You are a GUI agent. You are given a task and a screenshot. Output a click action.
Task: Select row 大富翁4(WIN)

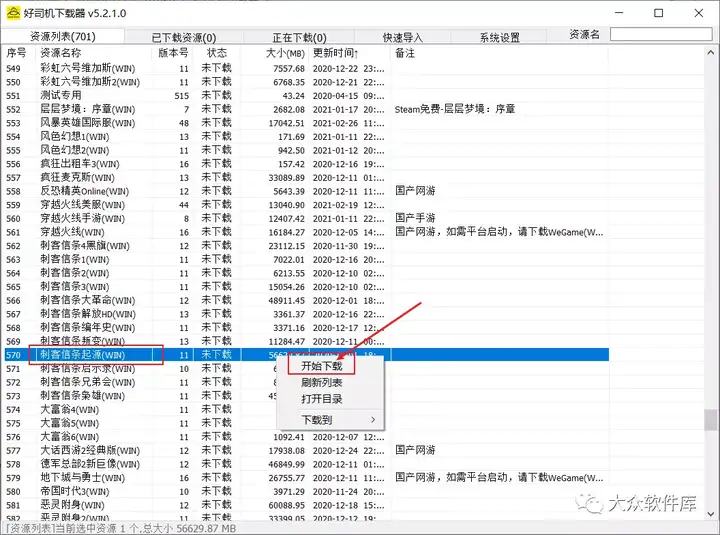pos(307,410)
